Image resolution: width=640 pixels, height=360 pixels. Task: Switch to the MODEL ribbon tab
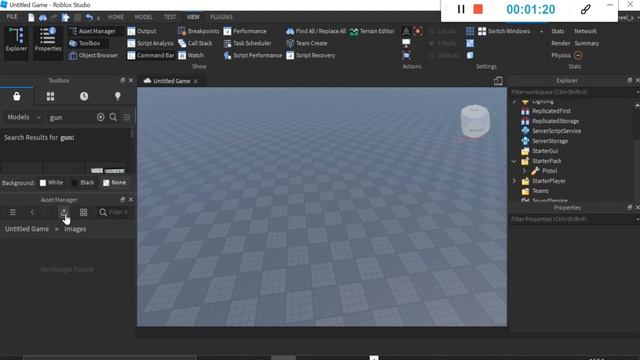tap(143, 17)
